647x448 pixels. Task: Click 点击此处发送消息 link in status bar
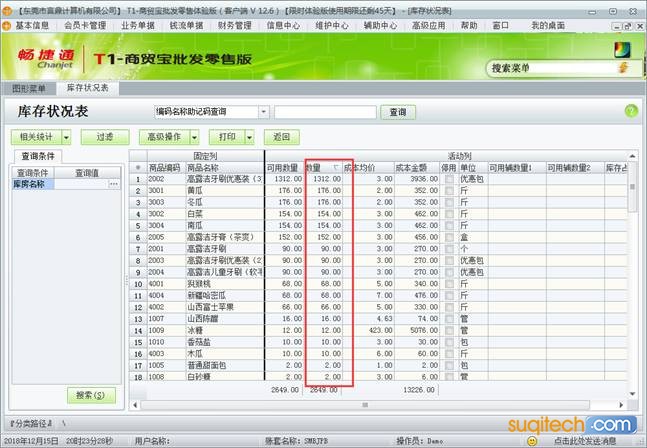point(585,441)
